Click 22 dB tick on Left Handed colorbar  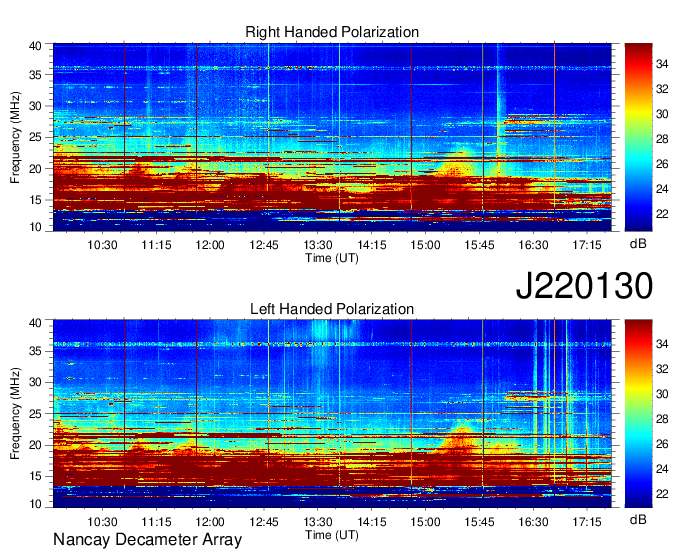point(662,494)
